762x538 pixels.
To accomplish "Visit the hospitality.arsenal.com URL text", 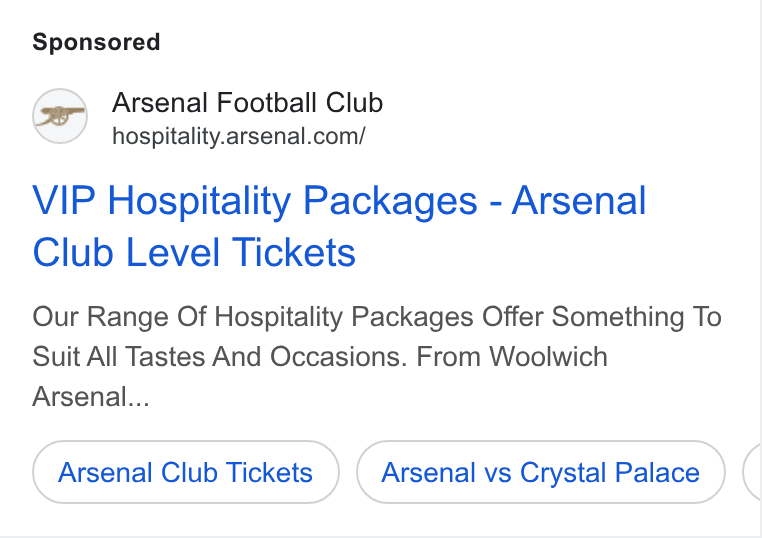I will click(238, 136).
